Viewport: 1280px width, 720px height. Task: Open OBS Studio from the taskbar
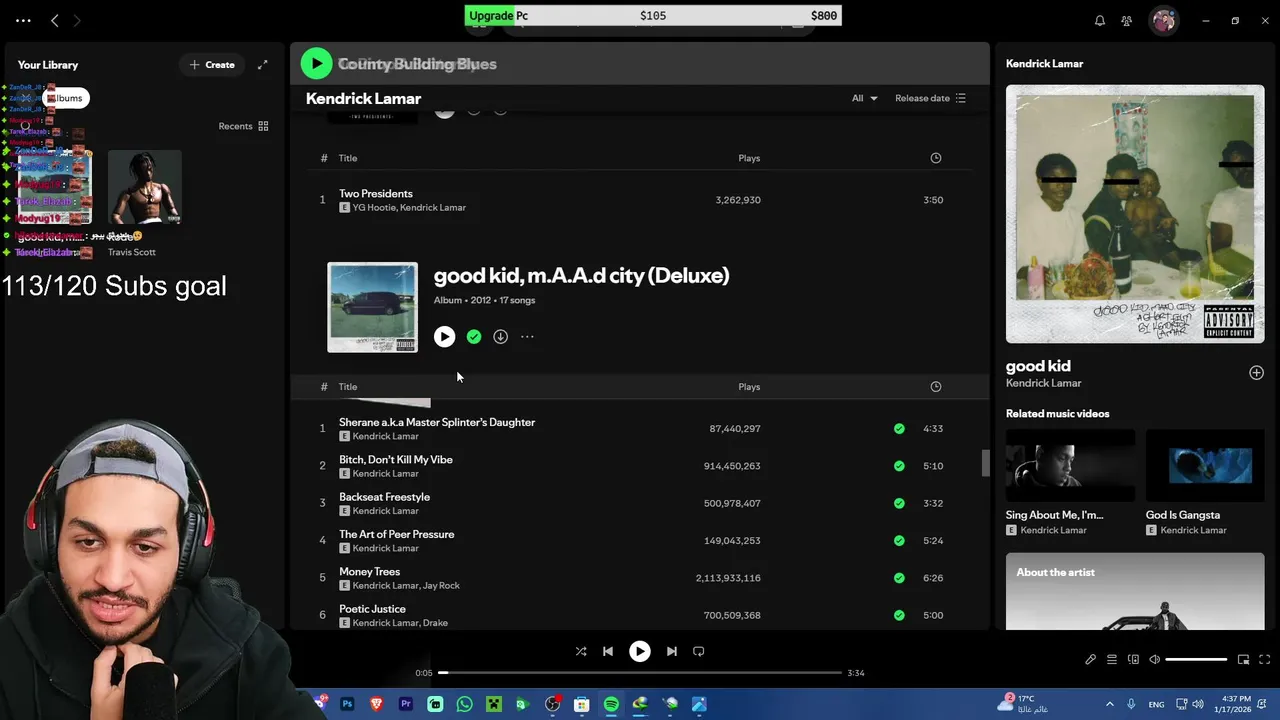pyautogui.click(x=552, y=704)
